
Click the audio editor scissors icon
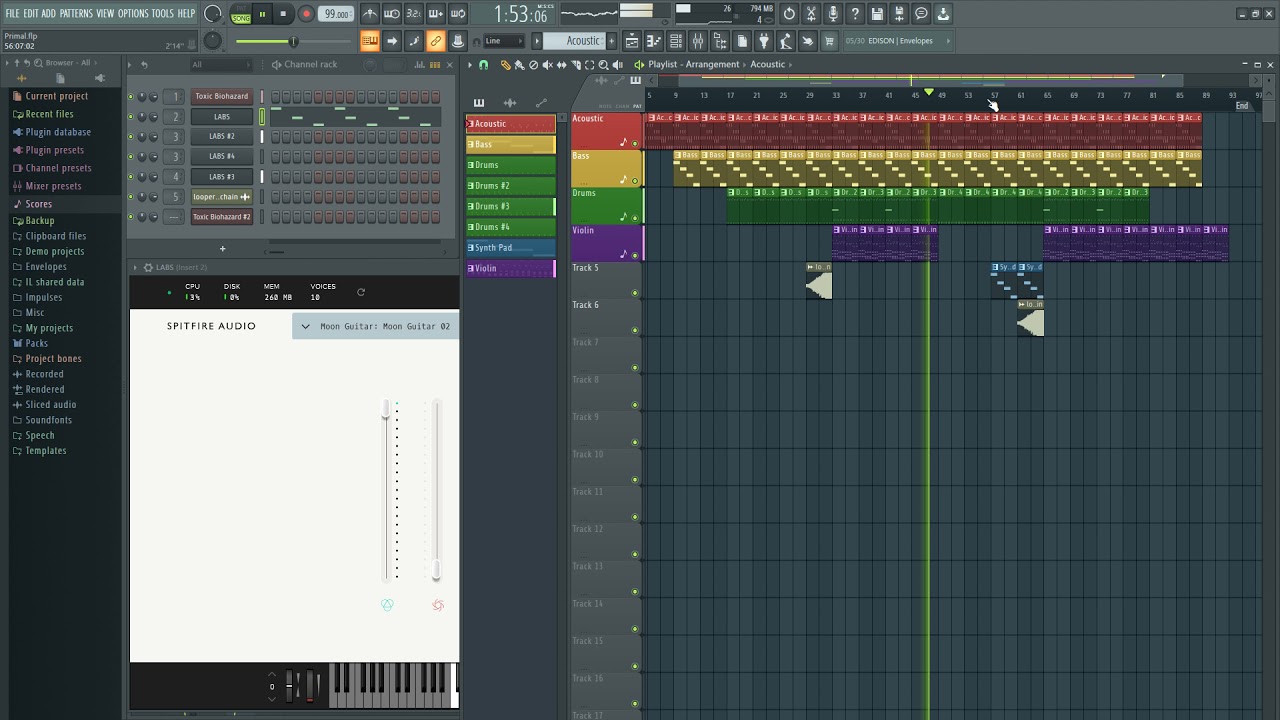[x=811, y=14]
